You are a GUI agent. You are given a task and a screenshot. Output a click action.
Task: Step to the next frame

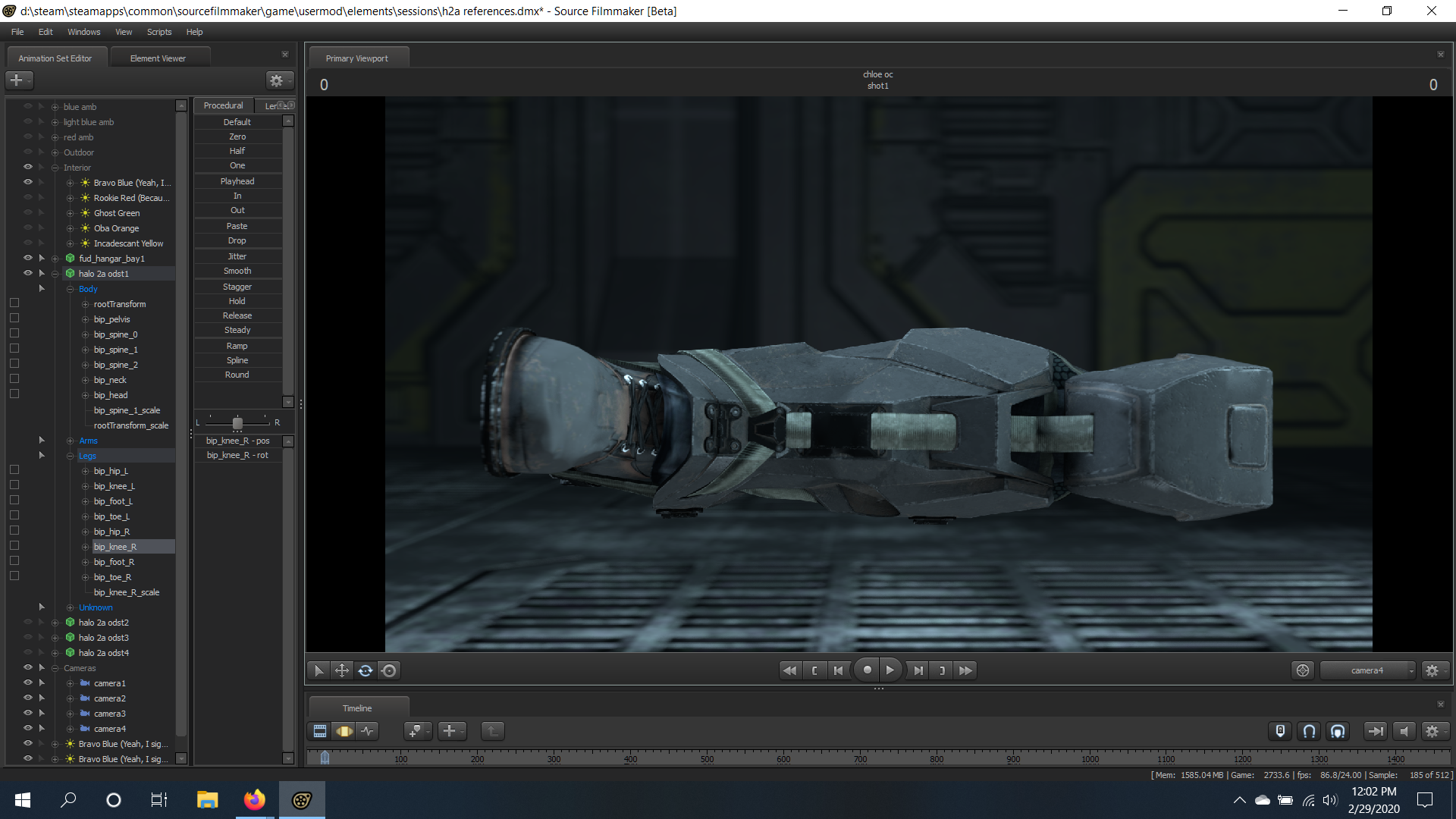(918, 670)
